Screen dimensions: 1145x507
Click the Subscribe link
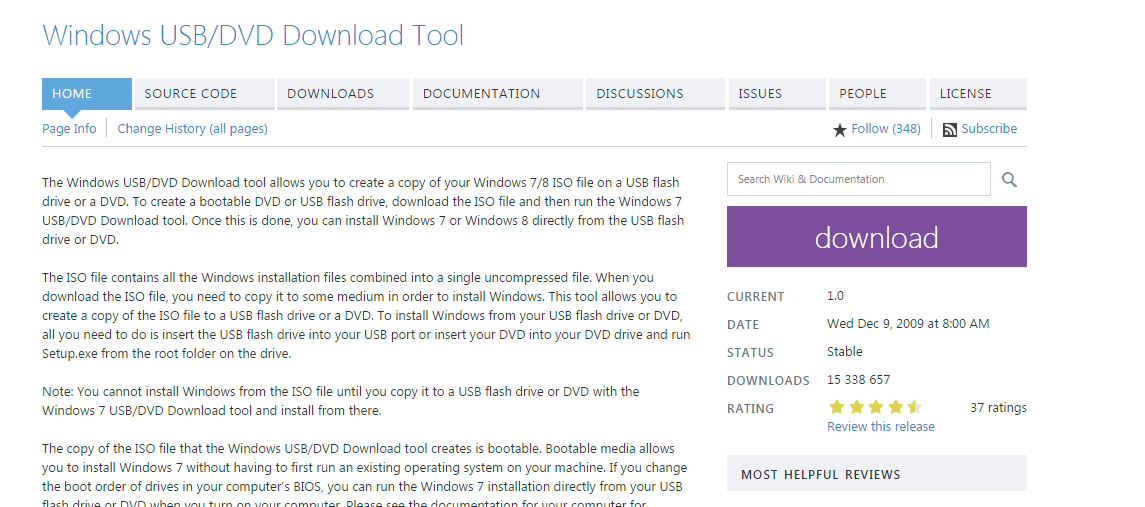click(989, 129)
